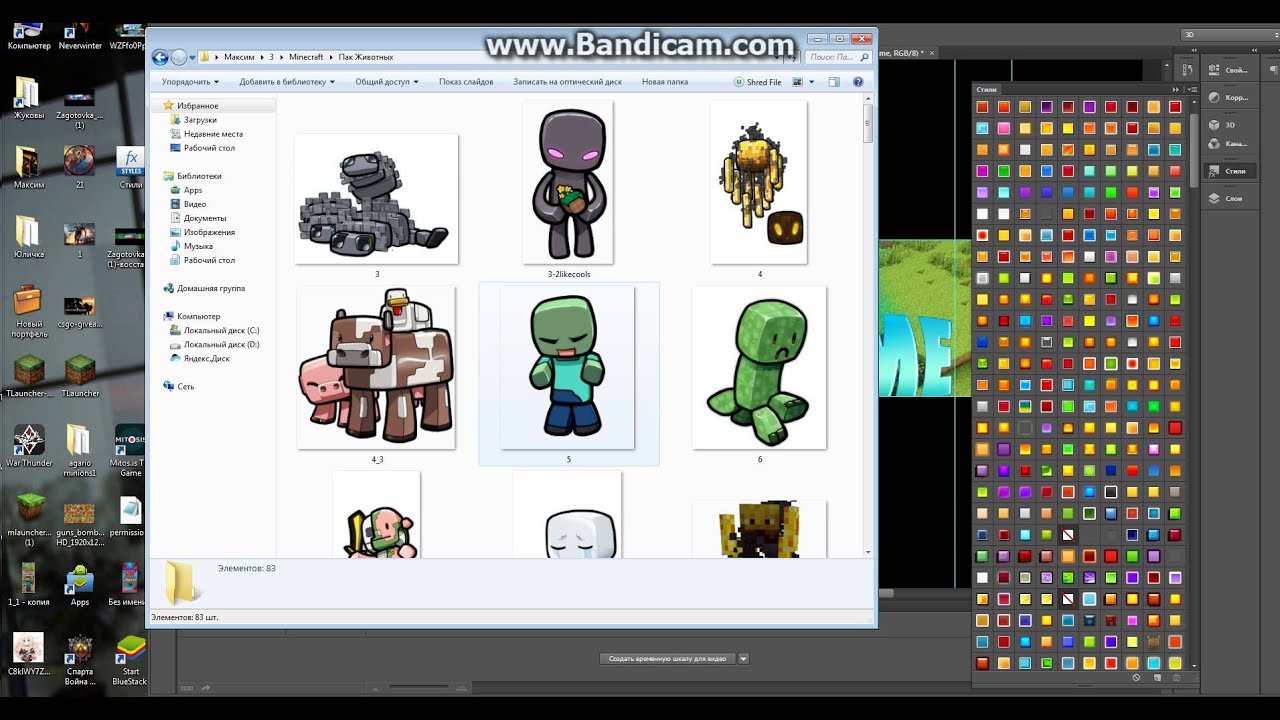Open Изображения library in the navigation pane
1280x720 pixels.
click(209, 232)
